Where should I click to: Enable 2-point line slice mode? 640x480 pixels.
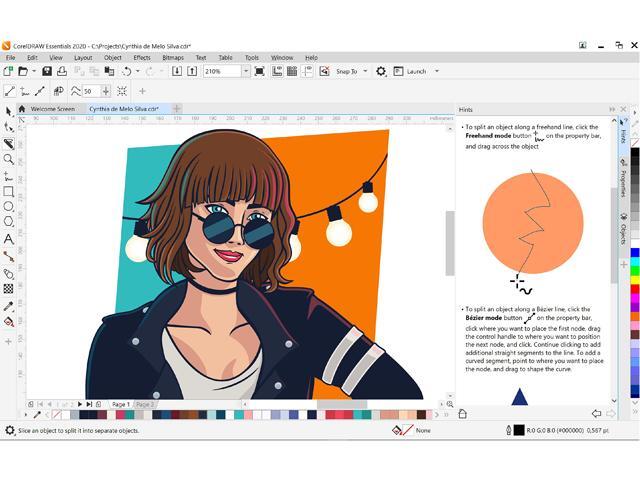pyautogui.click(x=10, y=91)
